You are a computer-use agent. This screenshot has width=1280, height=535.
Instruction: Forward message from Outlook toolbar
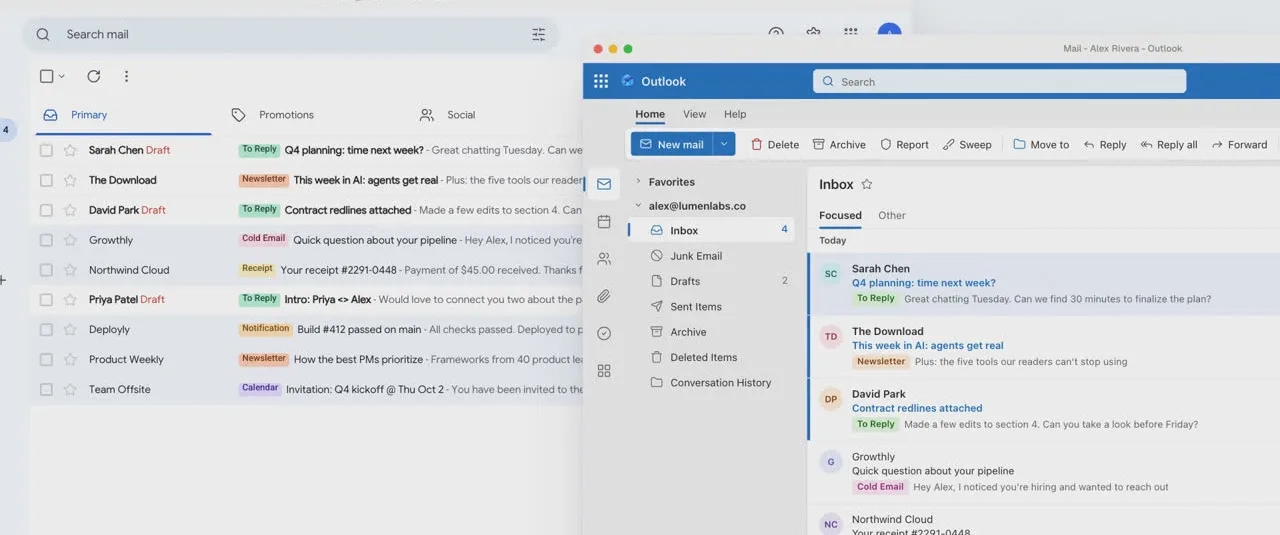click(1239, 144)
